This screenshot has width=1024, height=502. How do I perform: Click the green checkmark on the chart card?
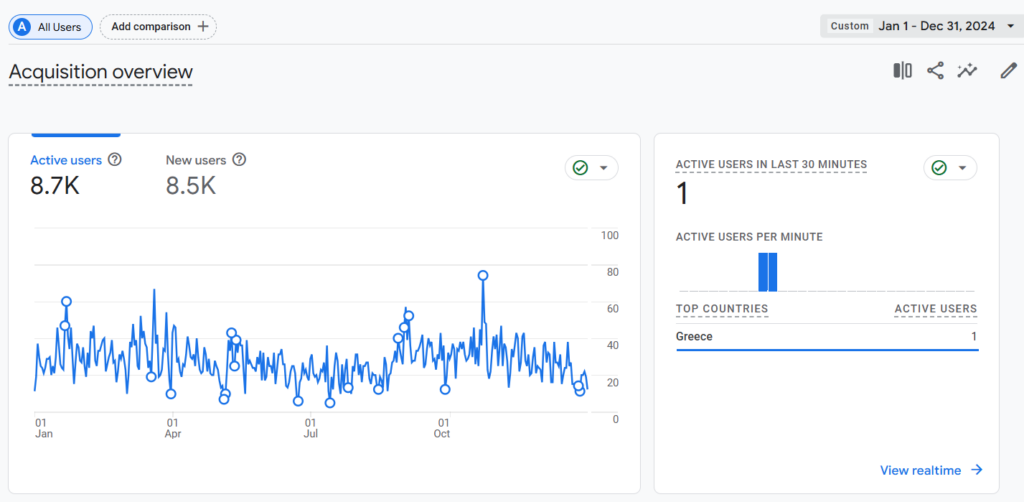click(x=580, y=168)
